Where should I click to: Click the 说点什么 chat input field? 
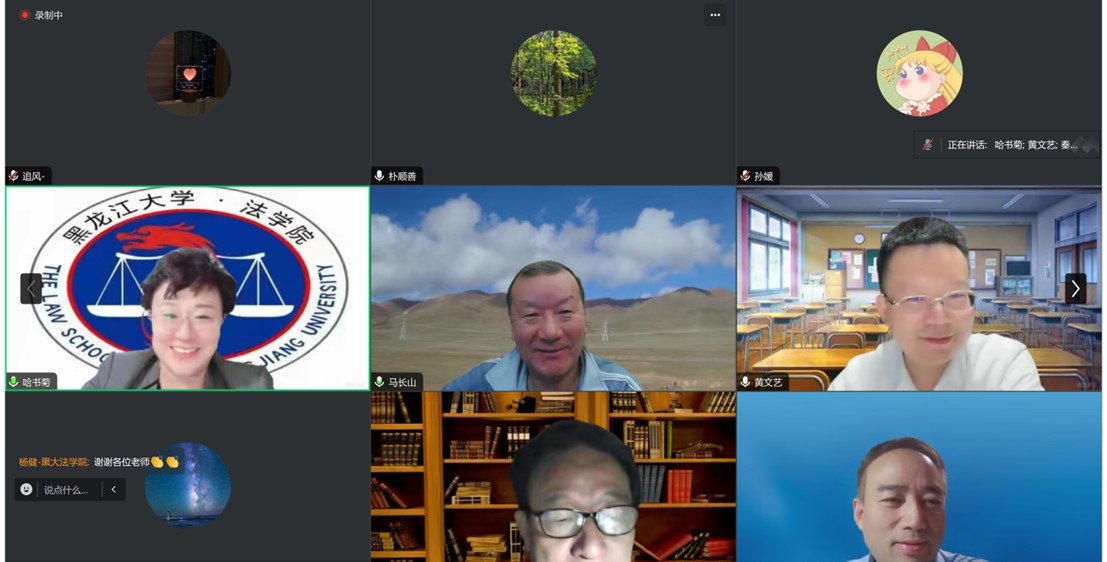point(66,490)
